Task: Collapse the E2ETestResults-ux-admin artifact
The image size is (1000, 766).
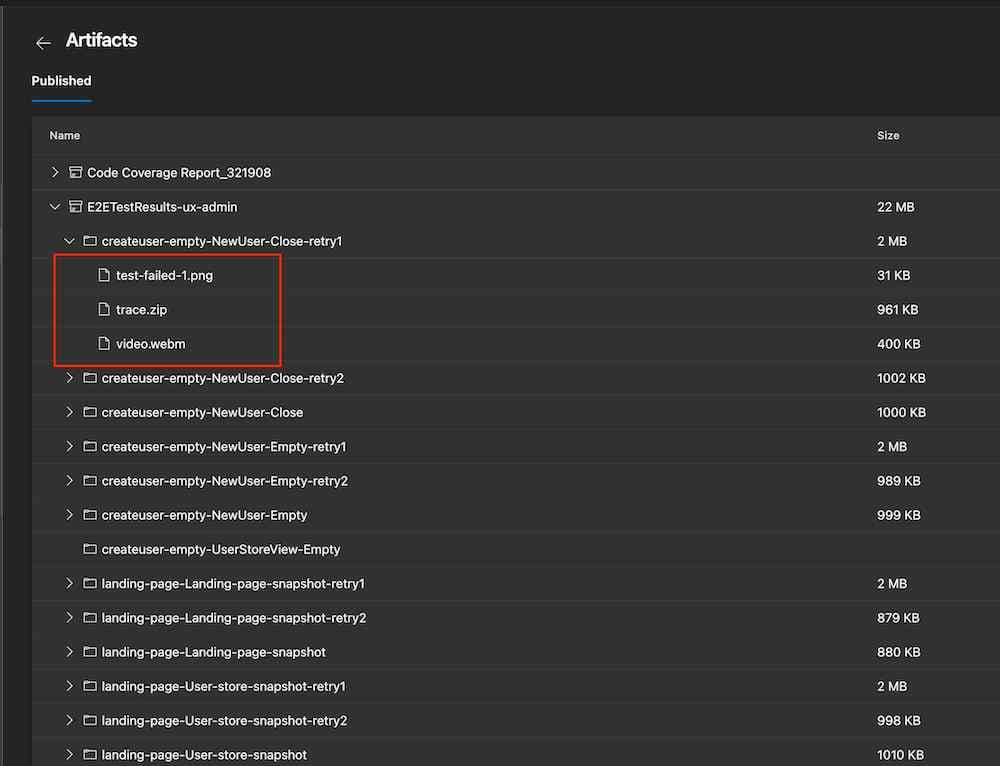Action: click(x=55, y=207)
